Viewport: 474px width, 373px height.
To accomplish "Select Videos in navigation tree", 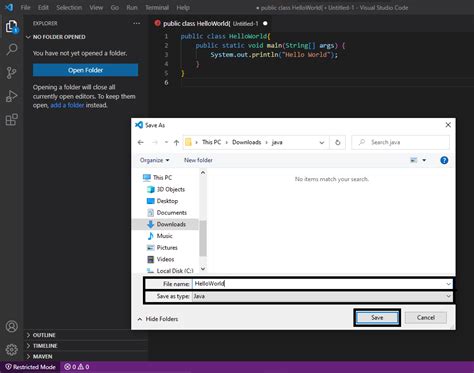I will [x=161, y=259].
